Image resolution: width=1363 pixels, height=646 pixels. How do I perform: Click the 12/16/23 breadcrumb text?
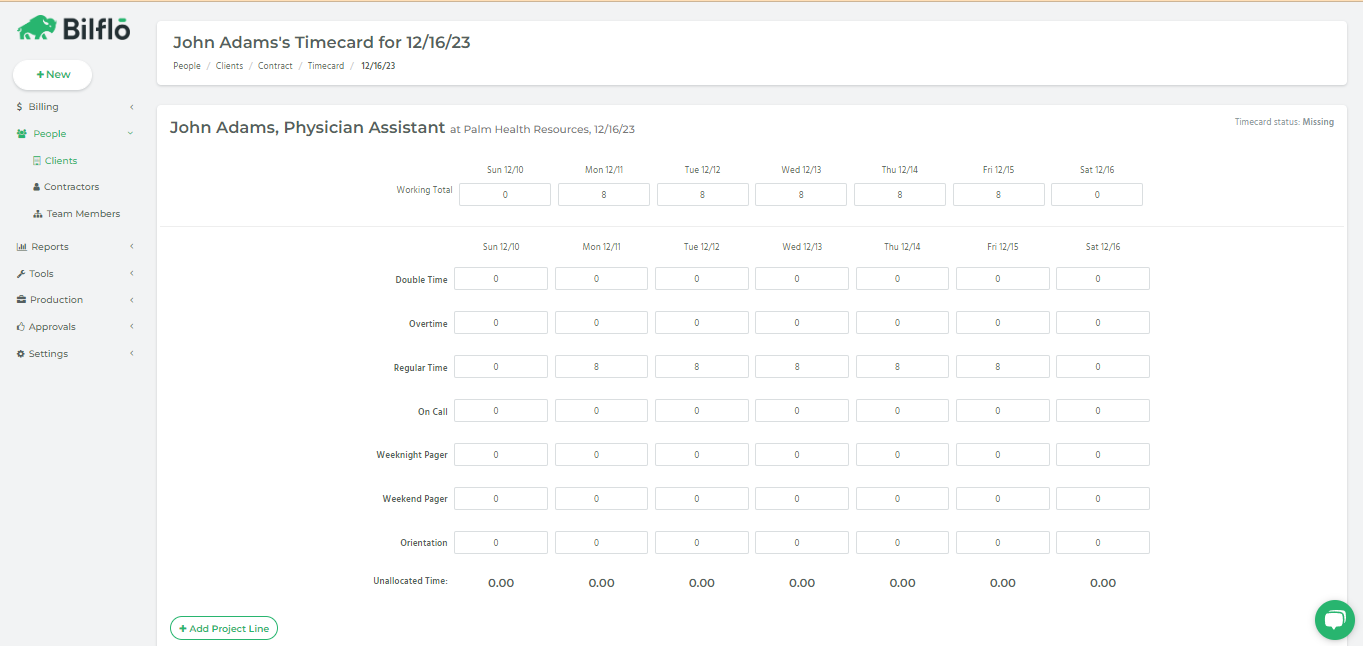coord(378,66)
